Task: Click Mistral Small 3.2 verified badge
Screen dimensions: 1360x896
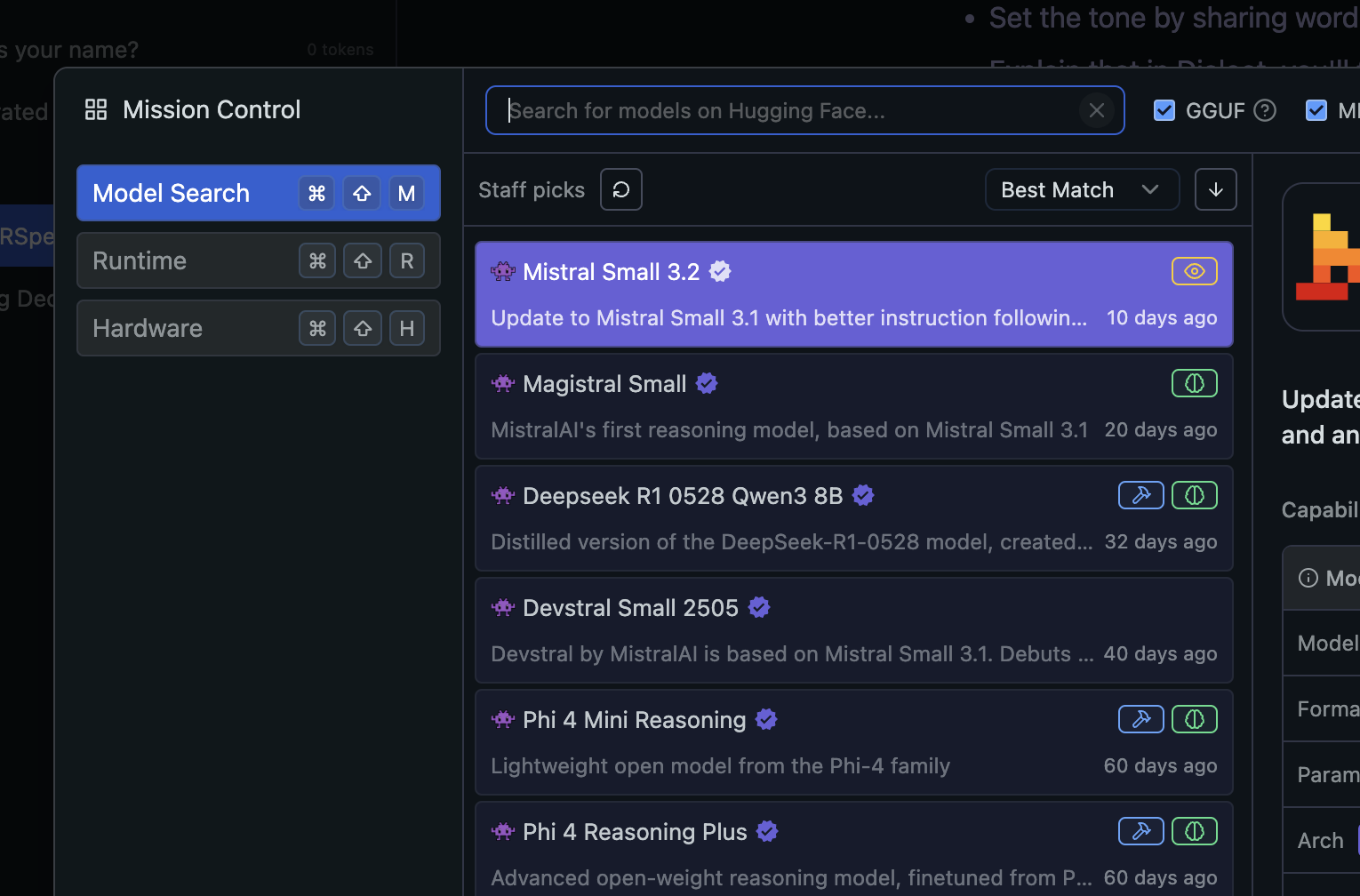Action: point(720,271)
